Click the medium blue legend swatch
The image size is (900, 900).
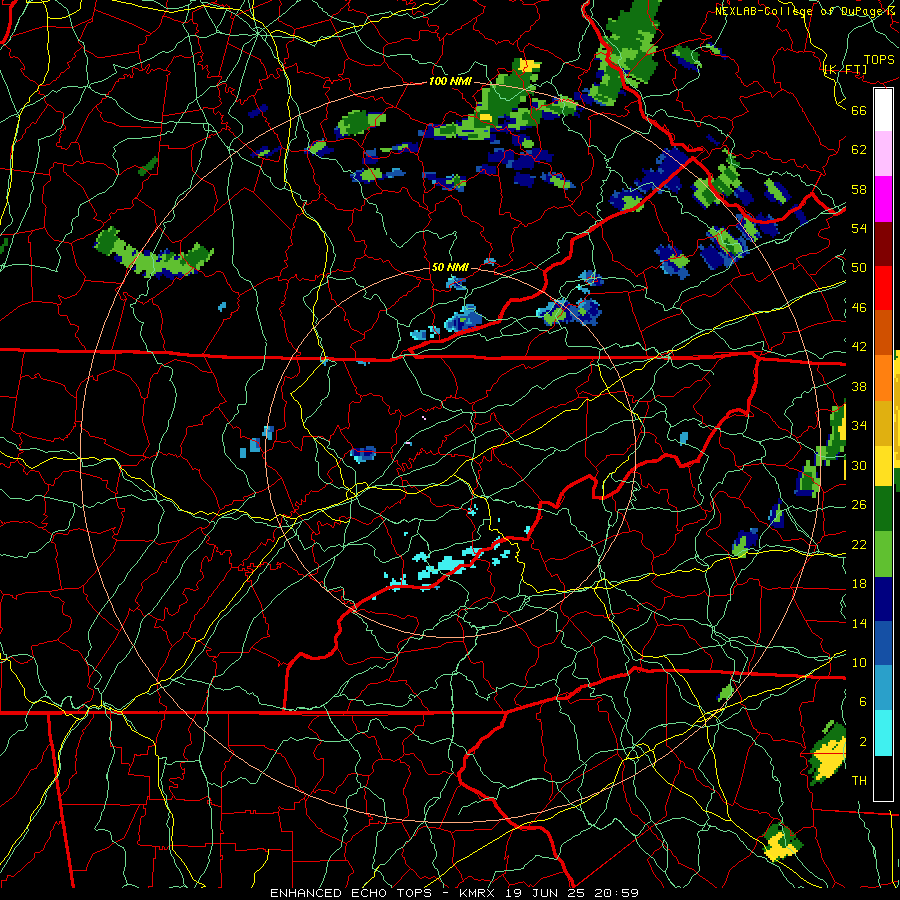(883, 644)
